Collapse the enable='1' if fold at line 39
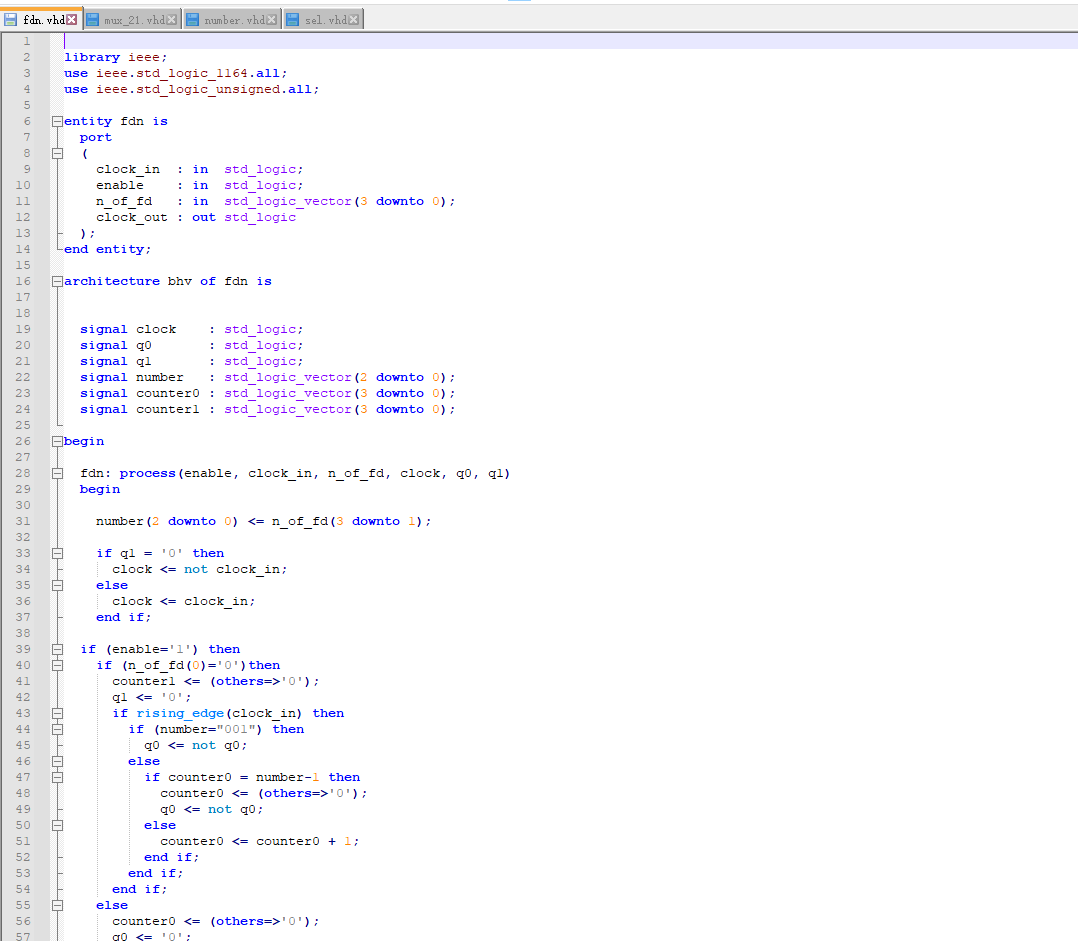The width and height of the screenshot is (1078, 941). [x=58, y=650]
